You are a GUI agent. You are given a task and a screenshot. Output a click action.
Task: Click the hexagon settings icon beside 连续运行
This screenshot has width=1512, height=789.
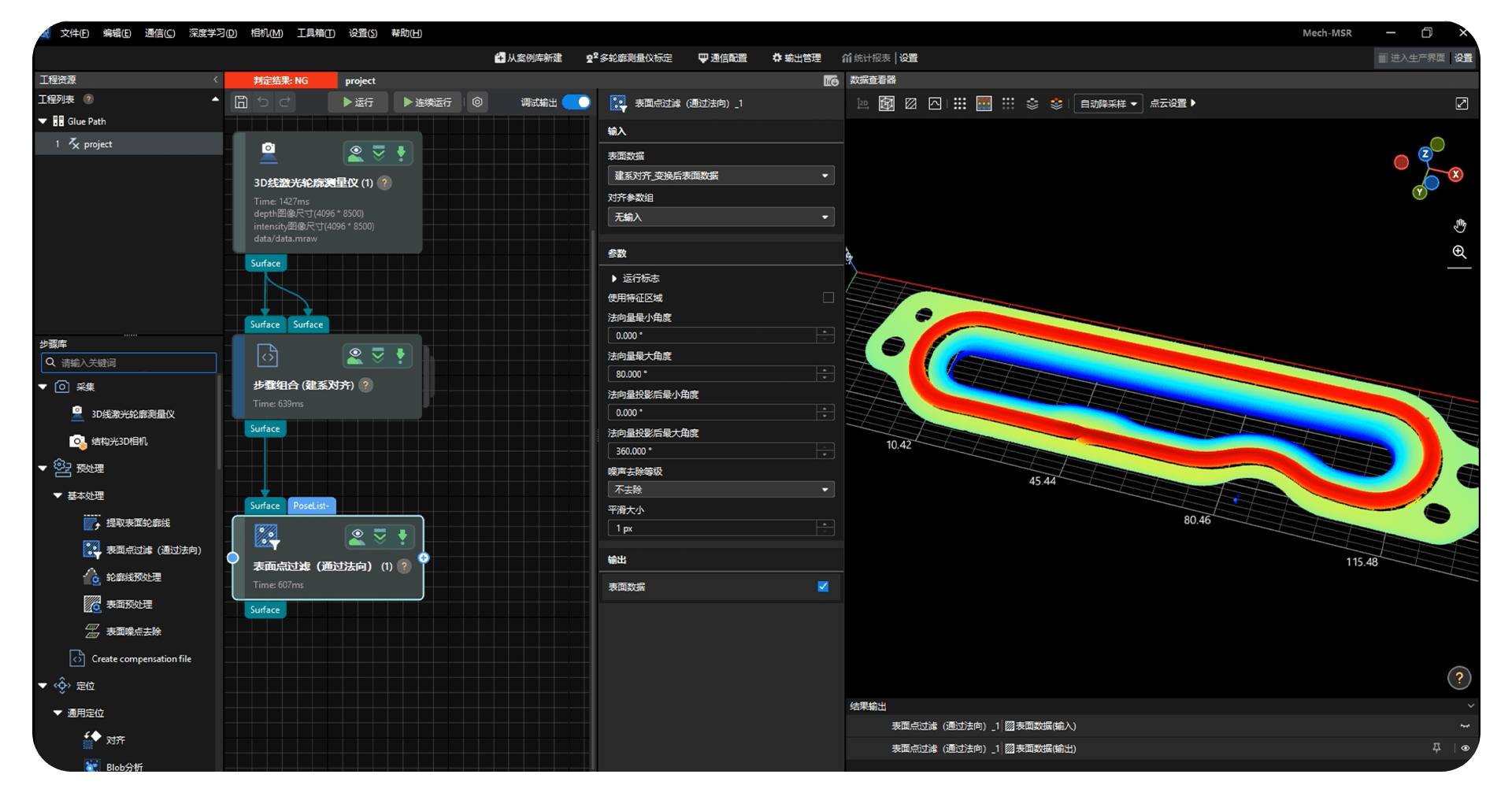click(x=477, y=102)
